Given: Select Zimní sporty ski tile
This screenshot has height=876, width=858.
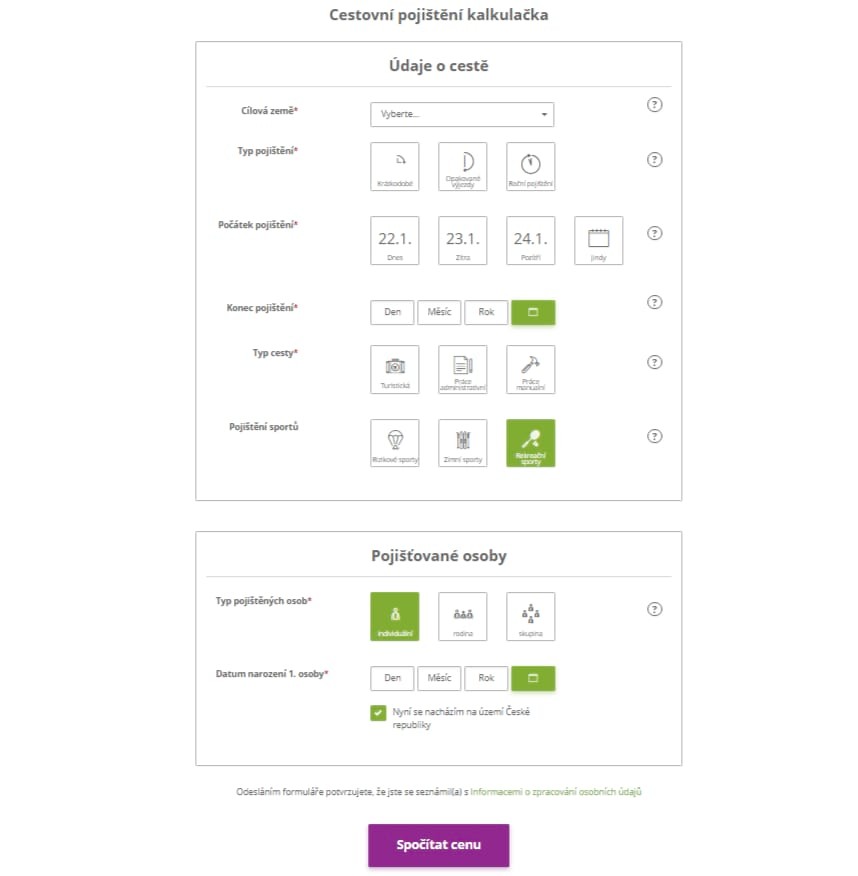Looking at the screenshot, I should [463, 443].
